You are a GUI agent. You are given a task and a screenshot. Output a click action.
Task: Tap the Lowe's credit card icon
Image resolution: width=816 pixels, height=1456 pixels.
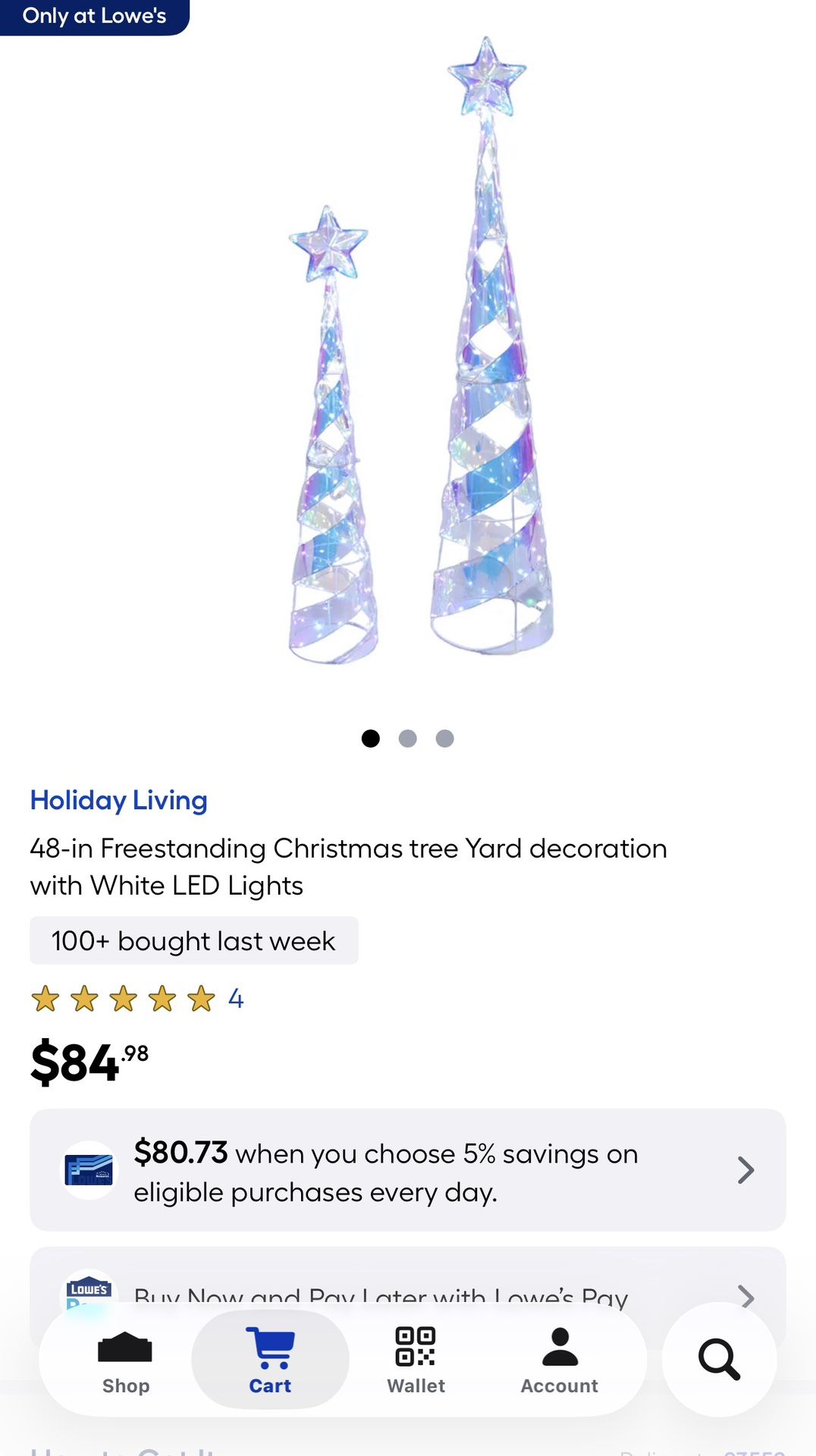(89, 1170)
